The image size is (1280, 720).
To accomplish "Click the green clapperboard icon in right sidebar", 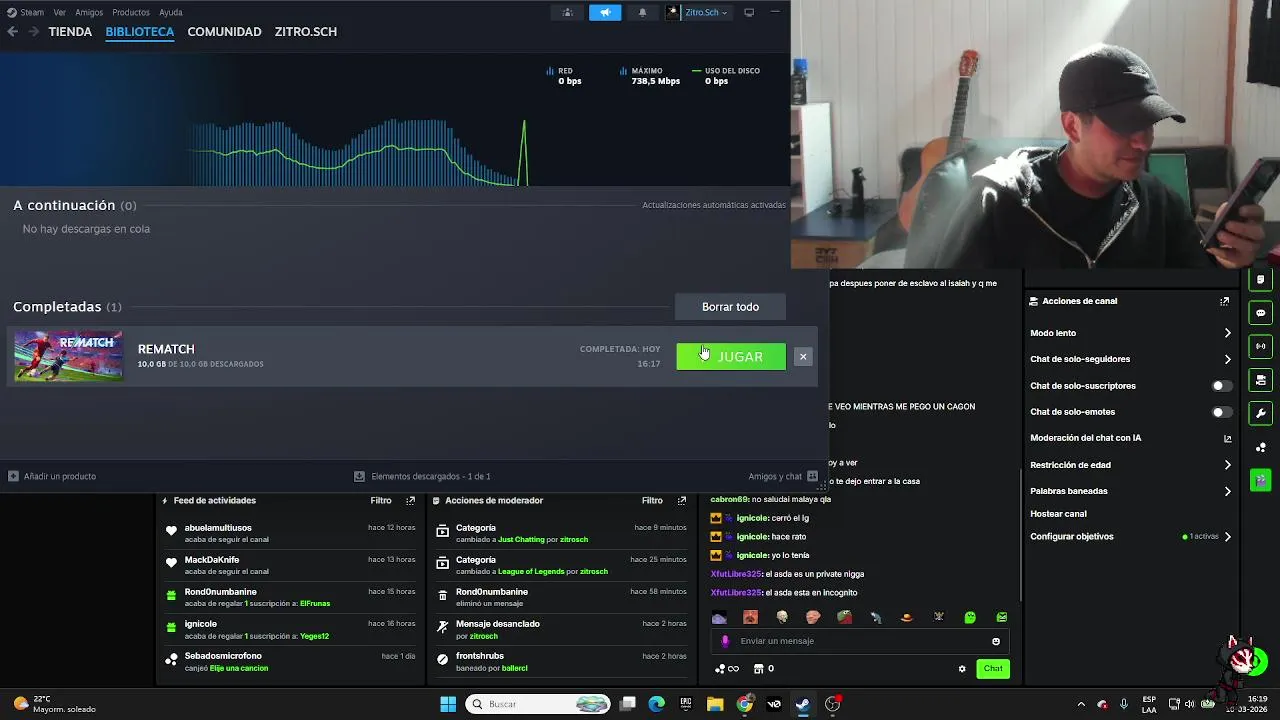I will point(1260,480).
